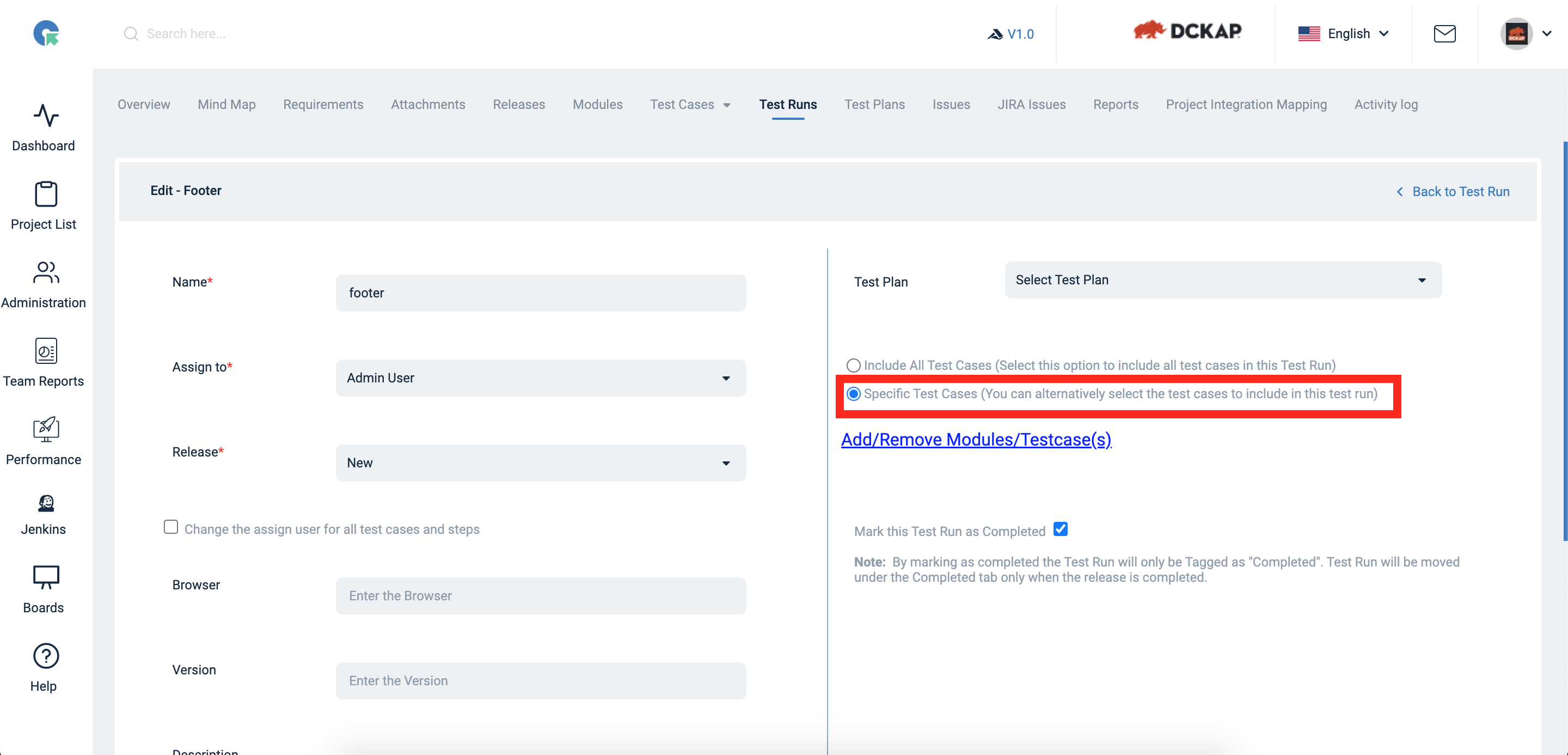Switch to the Issues tab
This screenshot has width=1568, height=755.
point(951,105)
